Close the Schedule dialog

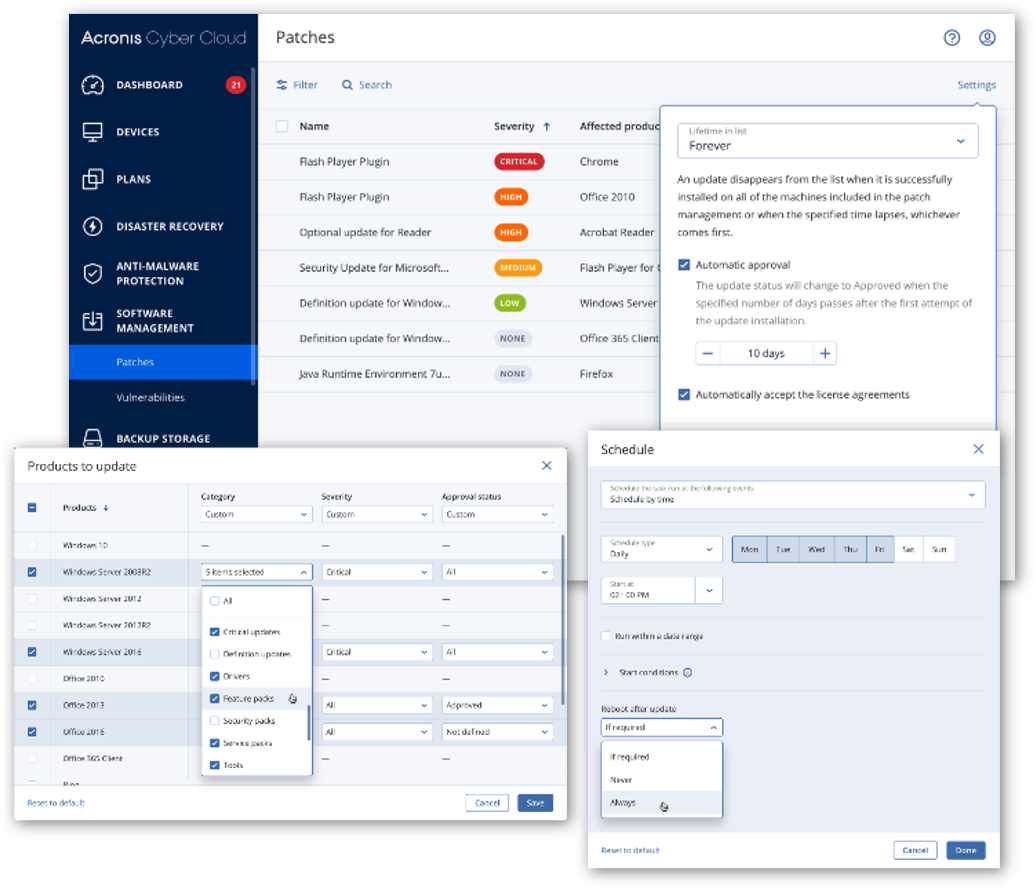(978, 449)
